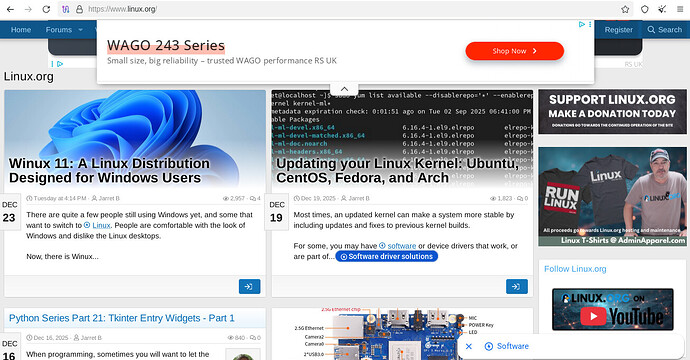Open the Home nav item

coord(21,30)
